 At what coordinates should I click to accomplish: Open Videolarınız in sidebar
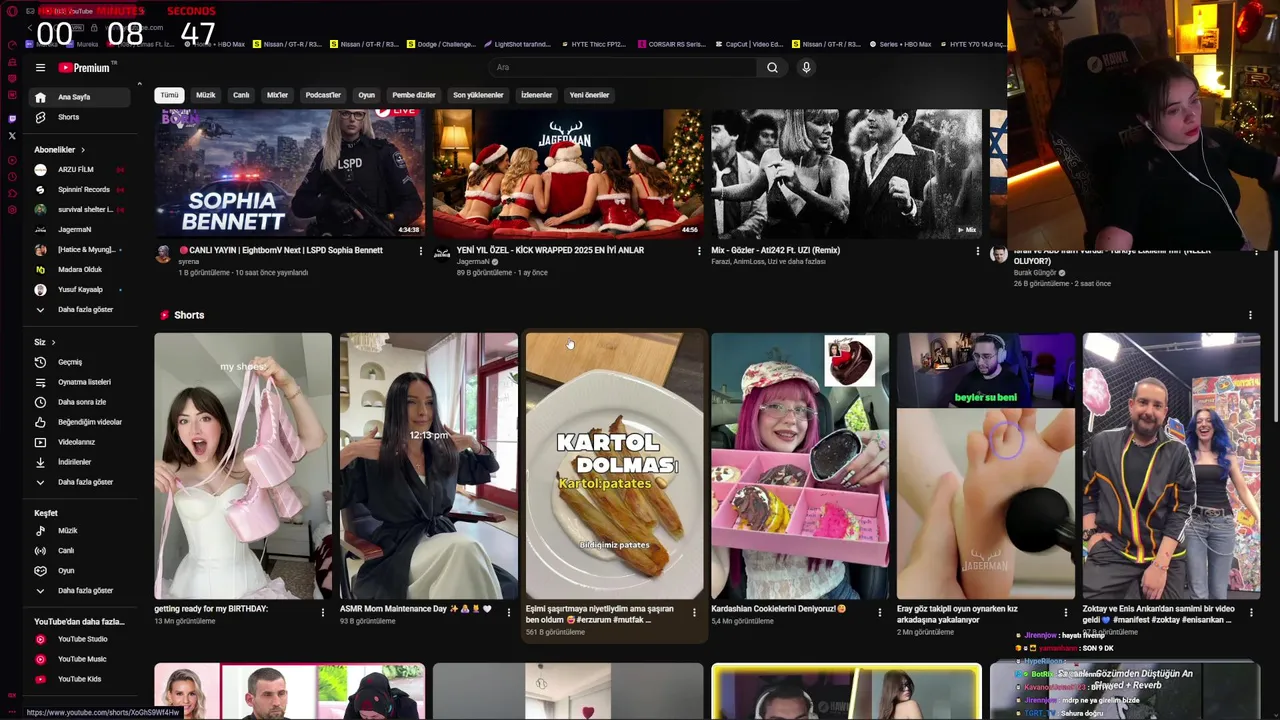click(80, 442)
